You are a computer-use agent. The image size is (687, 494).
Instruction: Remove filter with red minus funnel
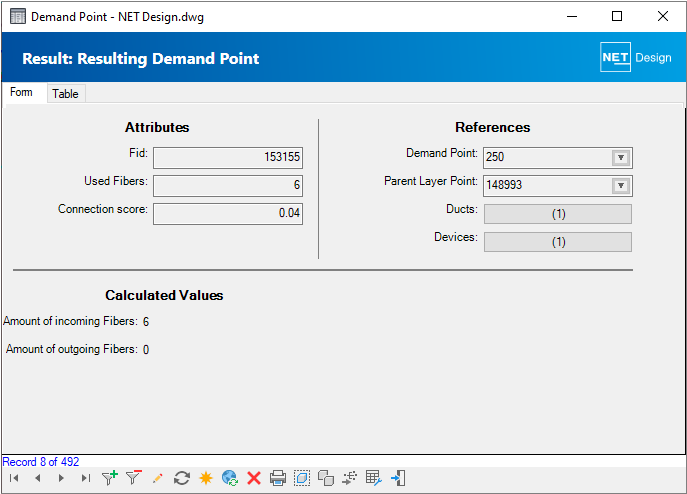click(133, 479)
